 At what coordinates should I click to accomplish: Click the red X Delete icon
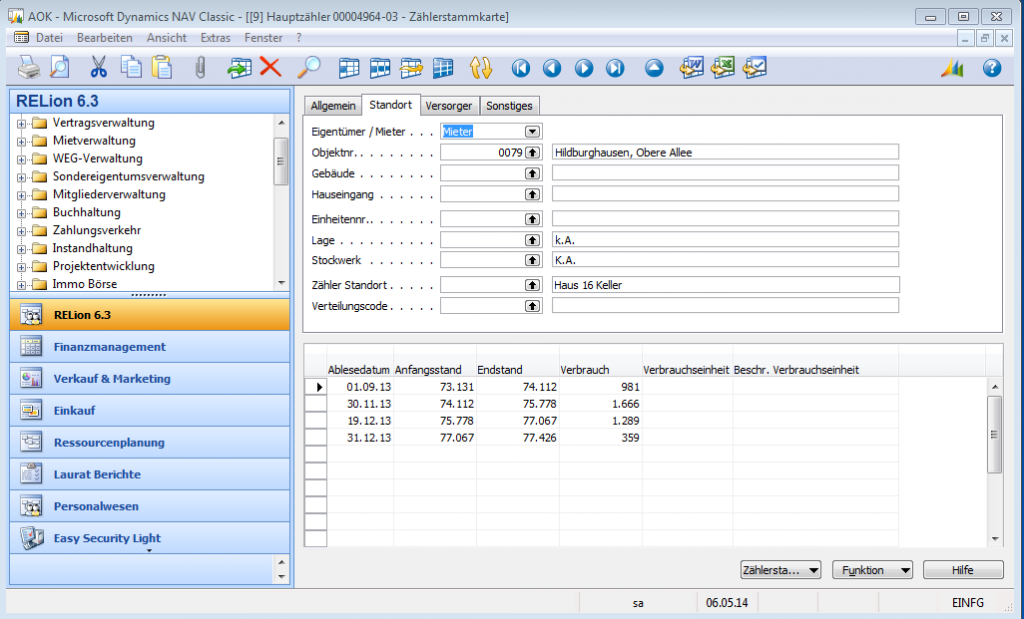point(270,67)
